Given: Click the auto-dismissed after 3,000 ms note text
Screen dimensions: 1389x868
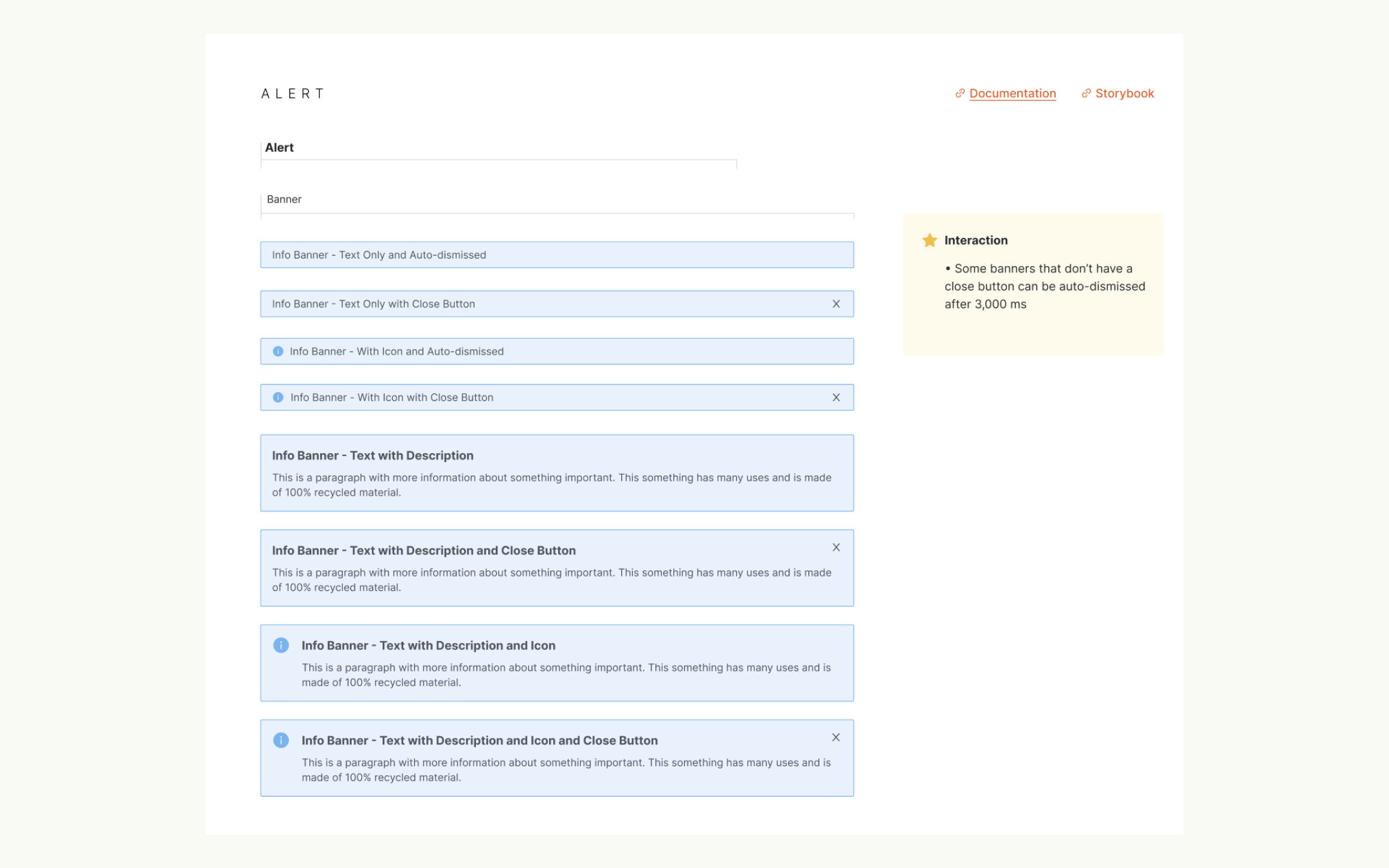Looking at the screenshot, I should pos(1044,287).
